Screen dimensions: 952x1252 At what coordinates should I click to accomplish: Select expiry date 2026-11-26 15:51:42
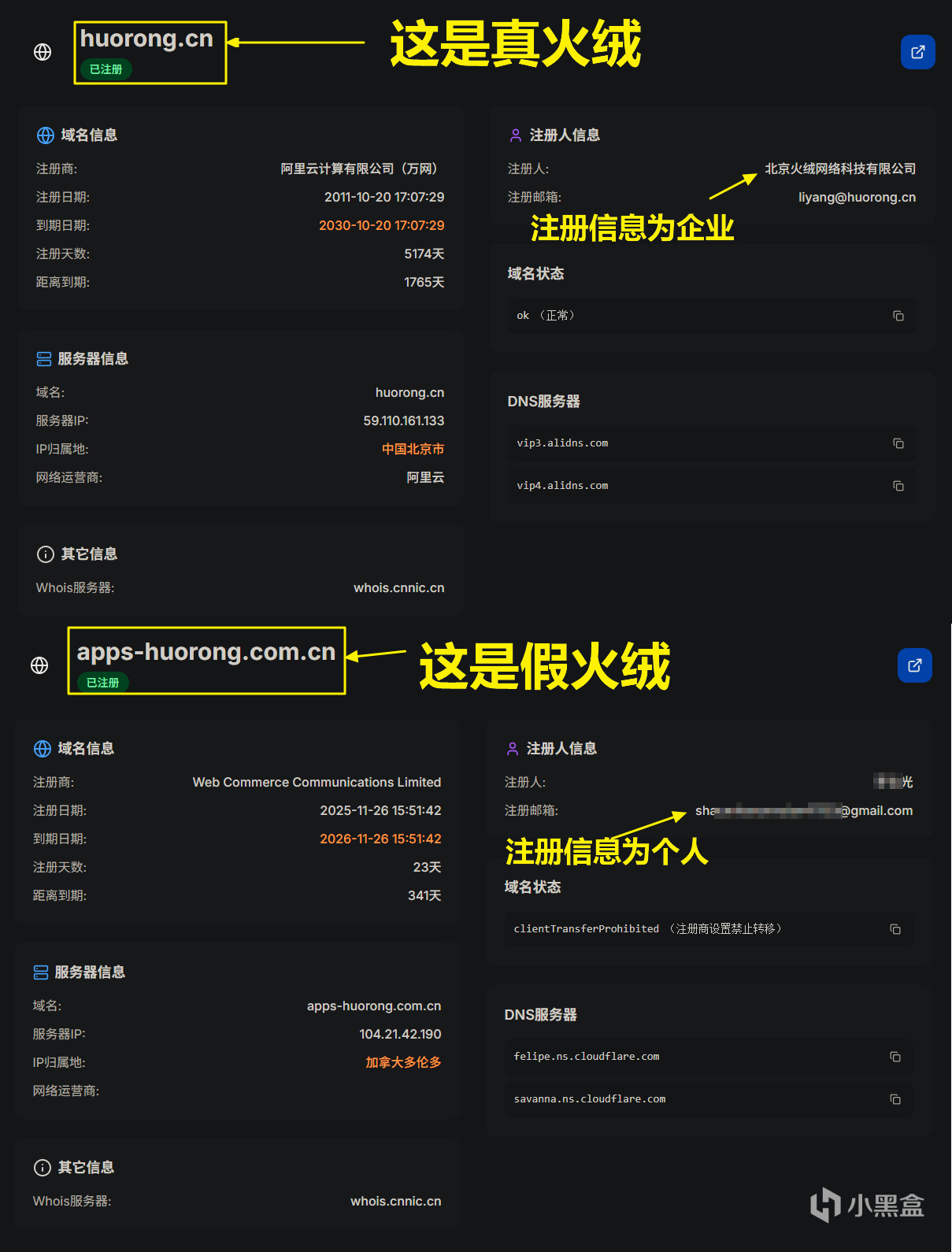[x=380, y=839]
